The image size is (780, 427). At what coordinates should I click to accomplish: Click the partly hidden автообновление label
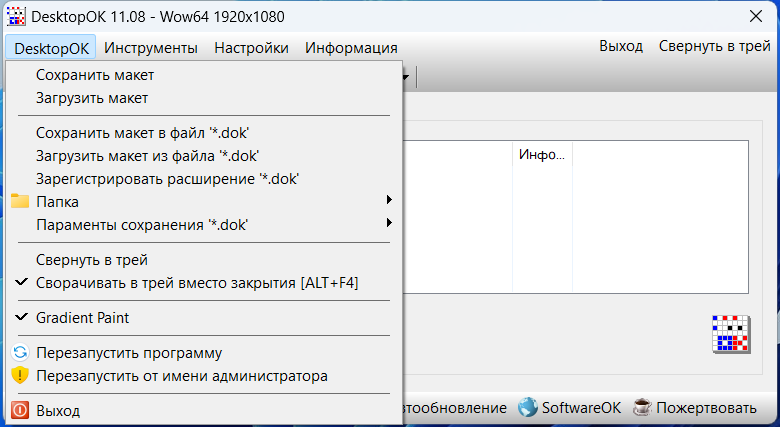click(455, 408)
